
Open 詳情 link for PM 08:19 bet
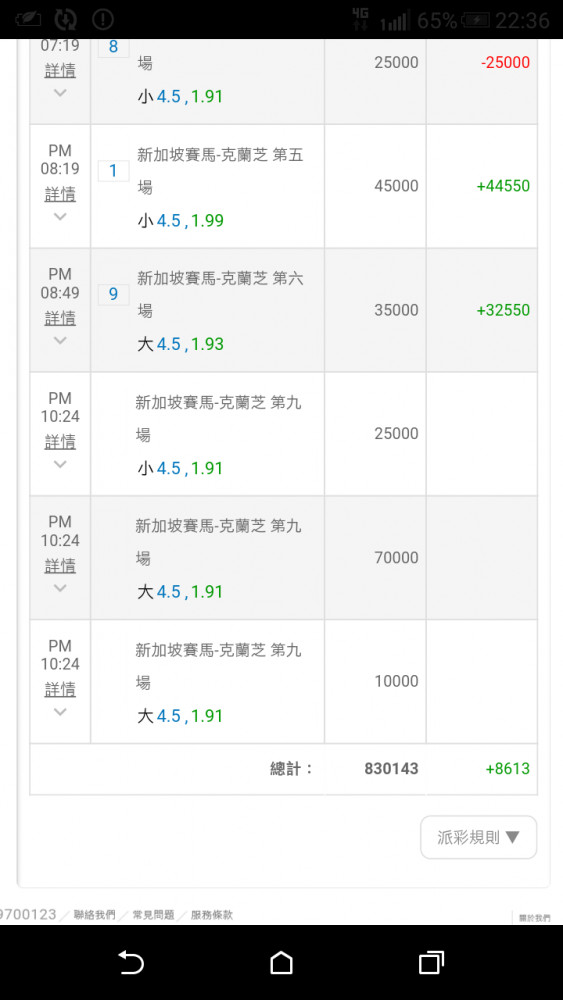coord(60,194)
